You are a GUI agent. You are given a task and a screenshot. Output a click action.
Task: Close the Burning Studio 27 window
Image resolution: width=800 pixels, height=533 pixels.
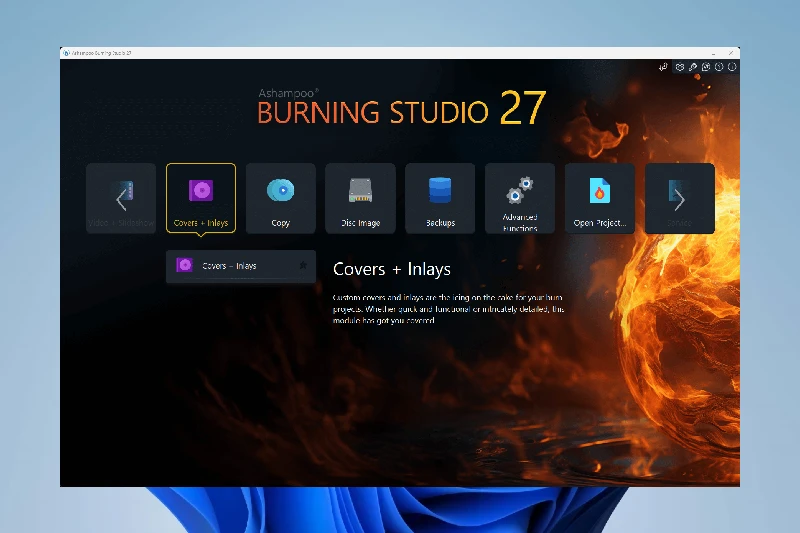731,53
